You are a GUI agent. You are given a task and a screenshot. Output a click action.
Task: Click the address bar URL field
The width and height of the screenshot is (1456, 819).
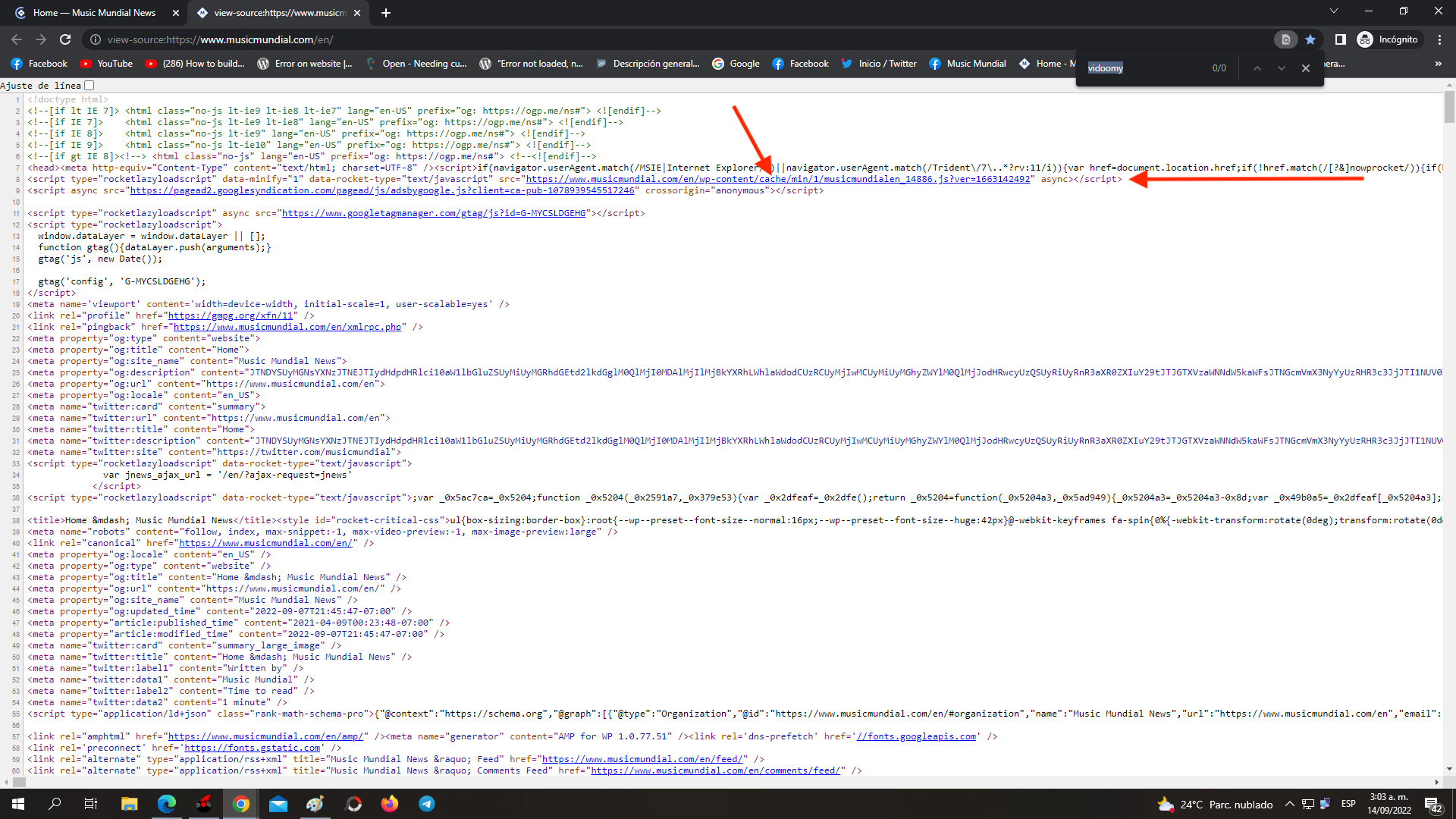(x=682, y=39)
